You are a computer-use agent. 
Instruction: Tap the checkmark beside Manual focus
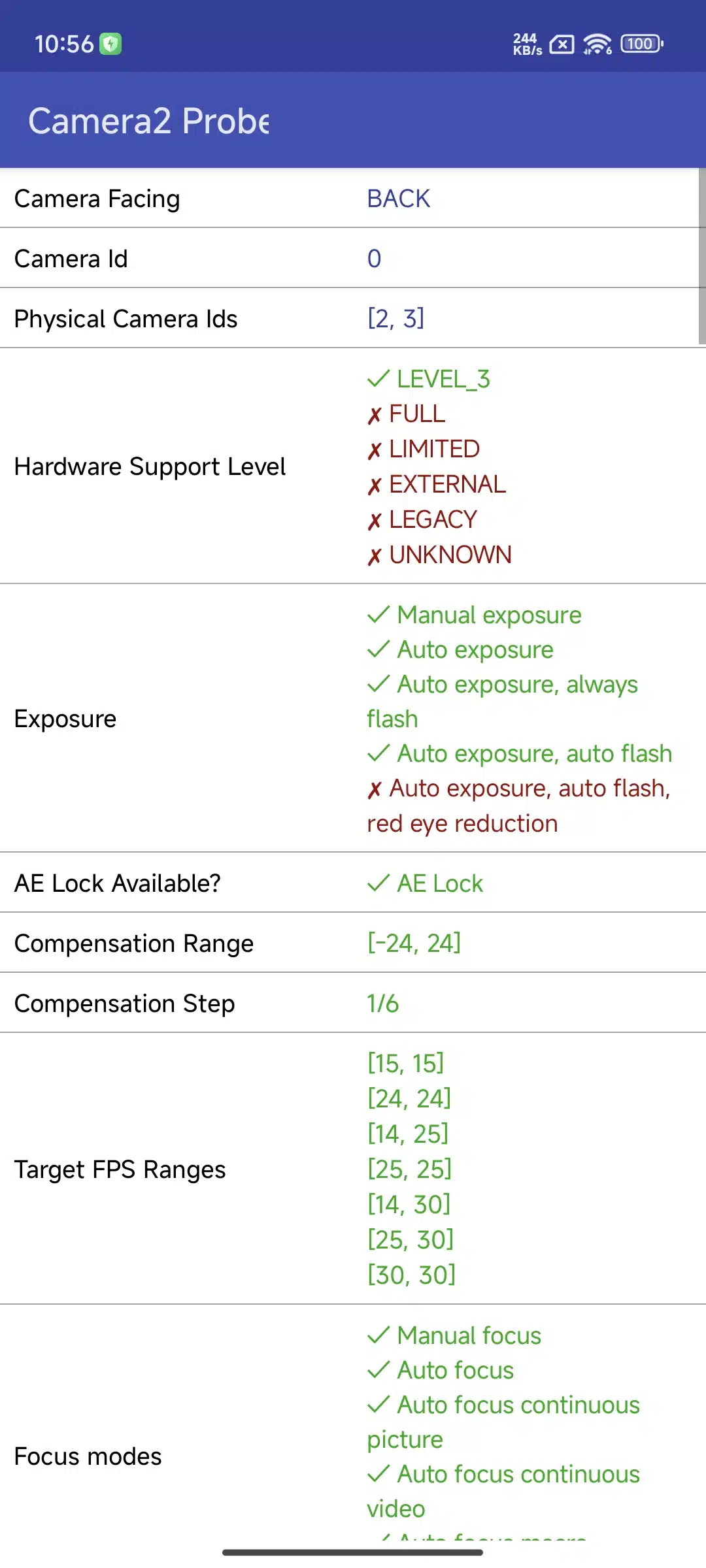click(x=378, y=1335)
